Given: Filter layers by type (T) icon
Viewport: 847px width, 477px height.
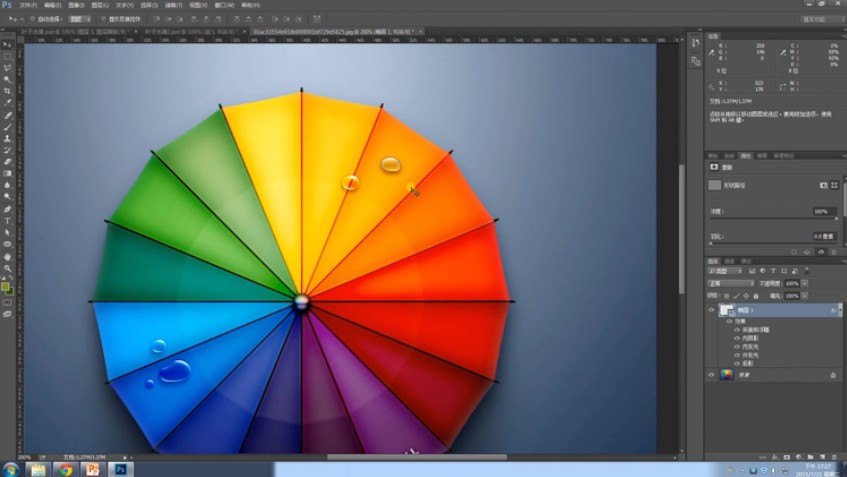Looking at the screenshot, I should pos(773,271).
